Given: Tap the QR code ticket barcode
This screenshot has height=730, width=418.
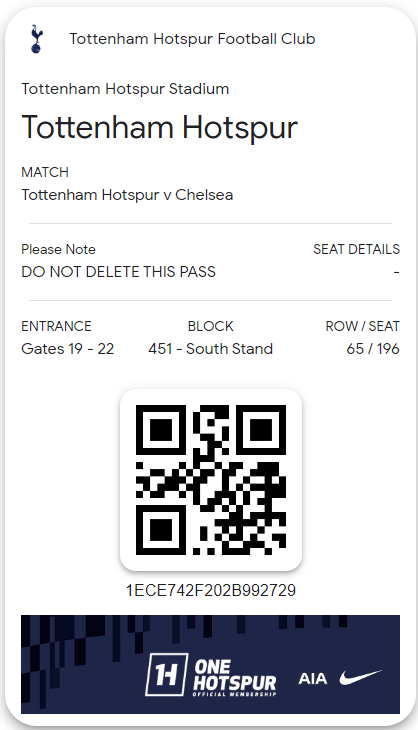Looking at the screenshot, I should coord(211,480).
